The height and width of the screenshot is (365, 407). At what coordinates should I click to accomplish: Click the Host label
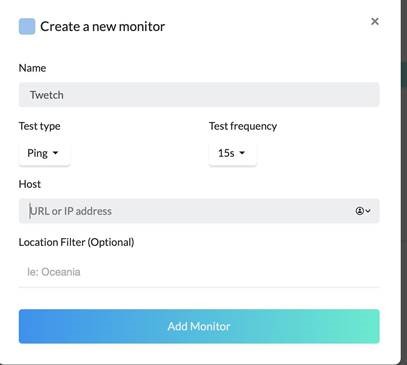pos(30,184)
